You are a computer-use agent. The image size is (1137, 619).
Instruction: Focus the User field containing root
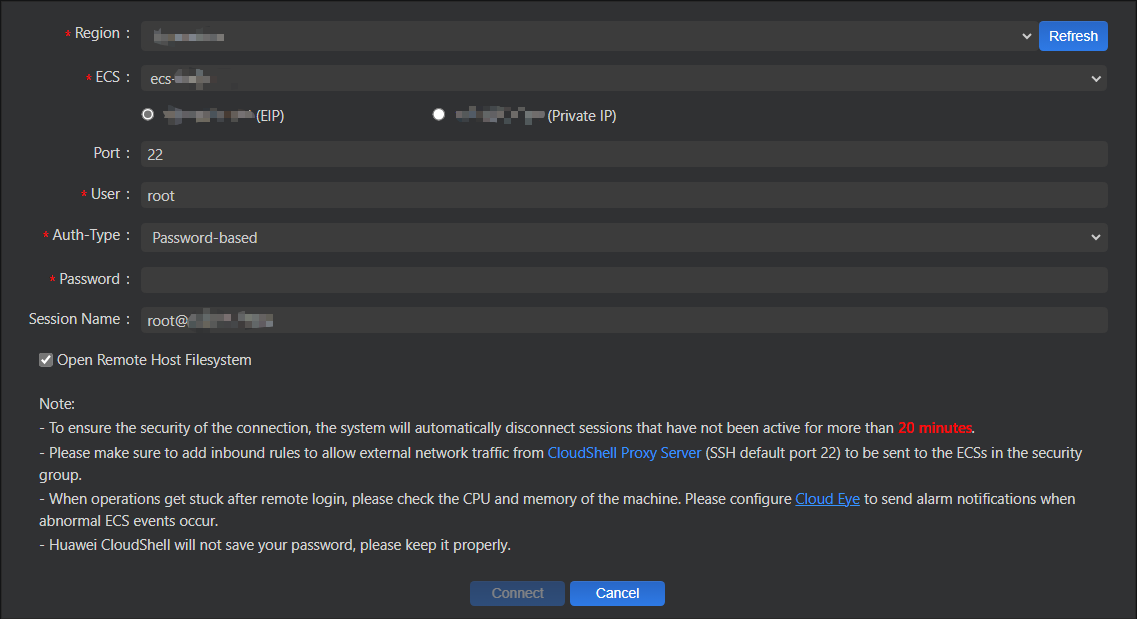click(x=623, y=195)
